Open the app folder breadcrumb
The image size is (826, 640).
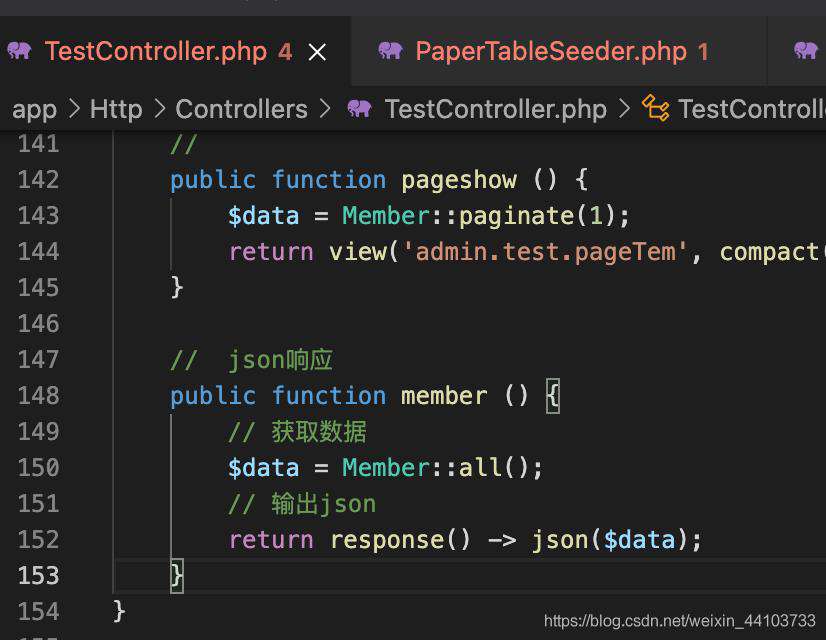(x=34, y=110)
